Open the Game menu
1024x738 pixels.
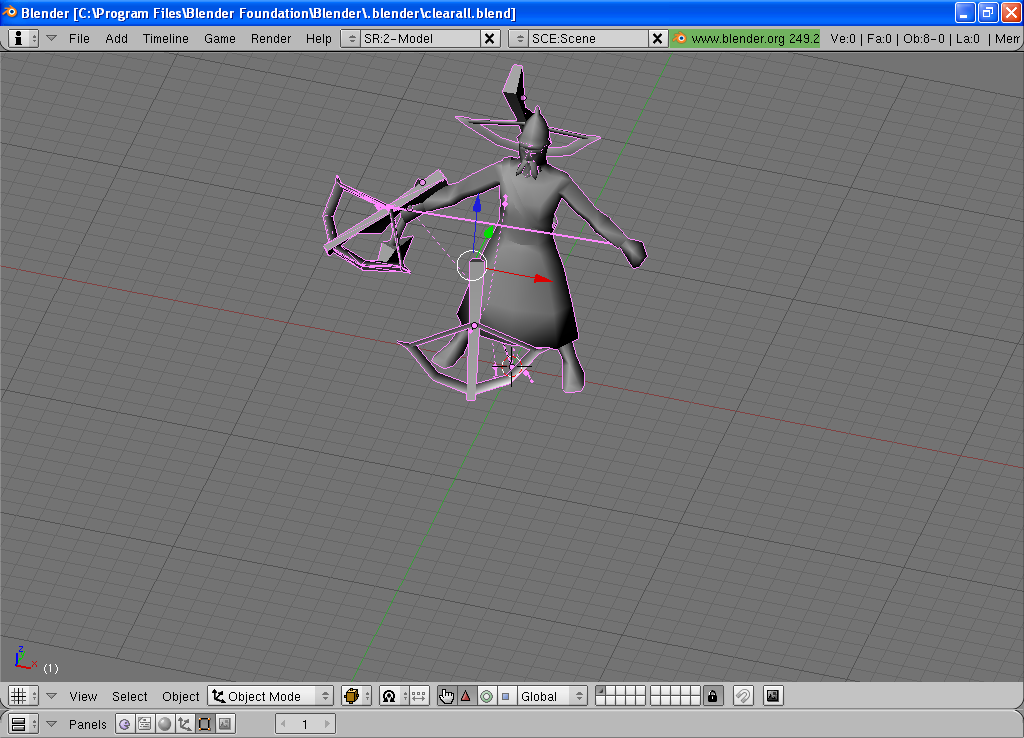[219, 39]
